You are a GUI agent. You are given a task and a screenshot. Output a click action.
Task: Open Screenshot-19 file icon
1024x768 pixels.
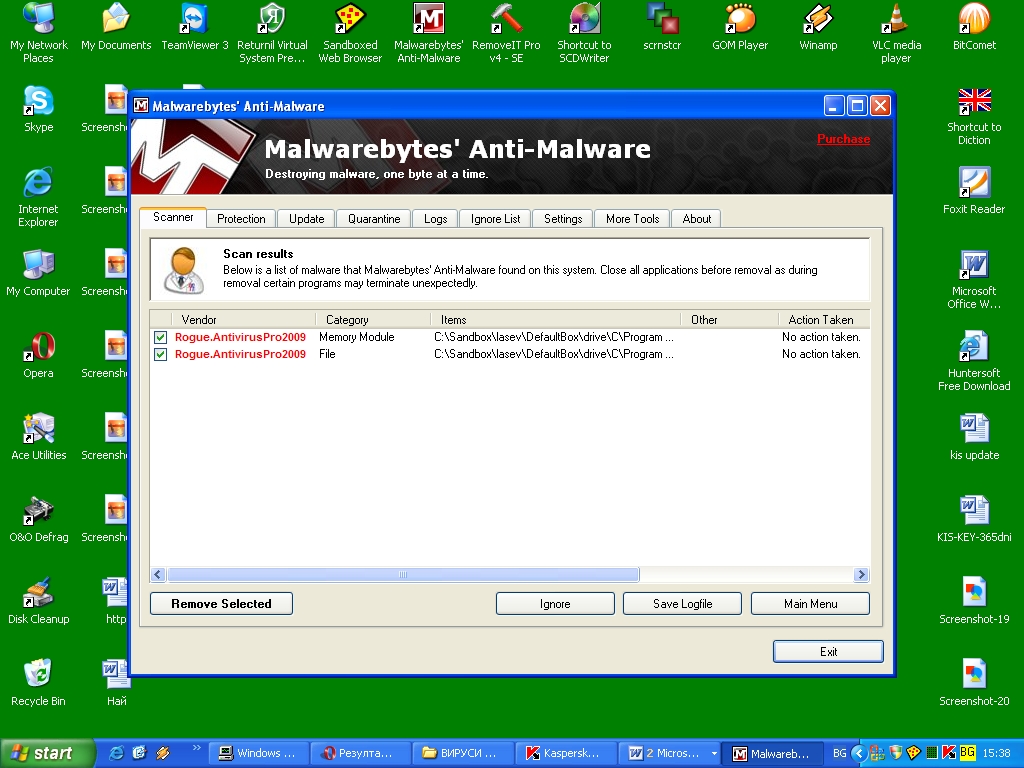[x=974, y=601]
